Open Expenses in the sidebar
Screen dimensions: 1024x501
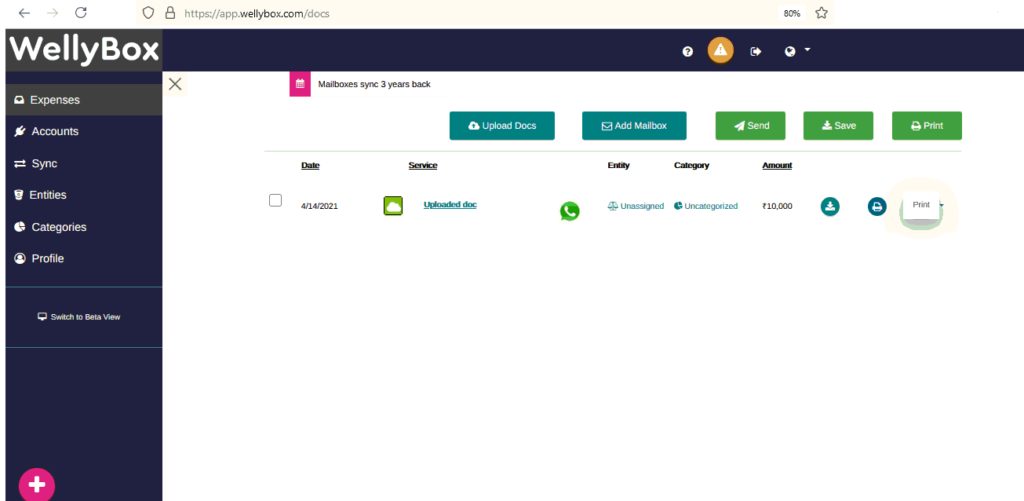click(x=84, y=100)
